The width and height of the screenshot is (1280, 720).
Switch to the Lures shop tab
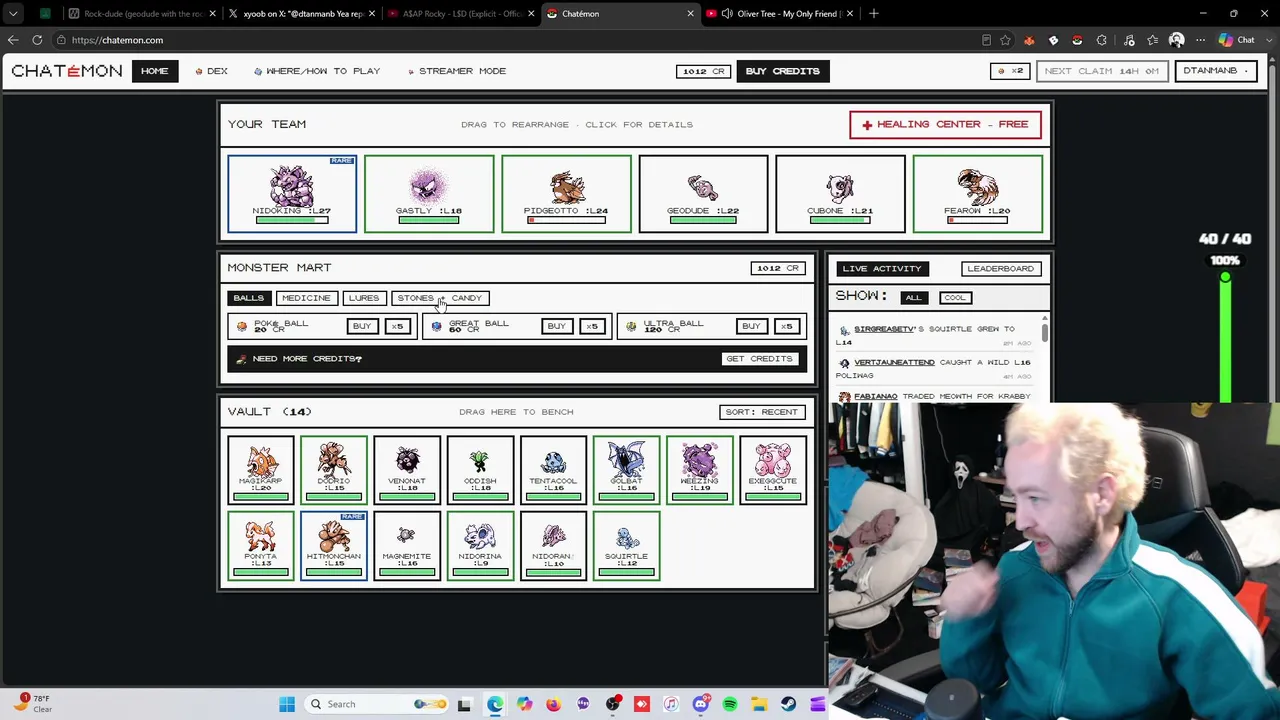coord(364,298)
